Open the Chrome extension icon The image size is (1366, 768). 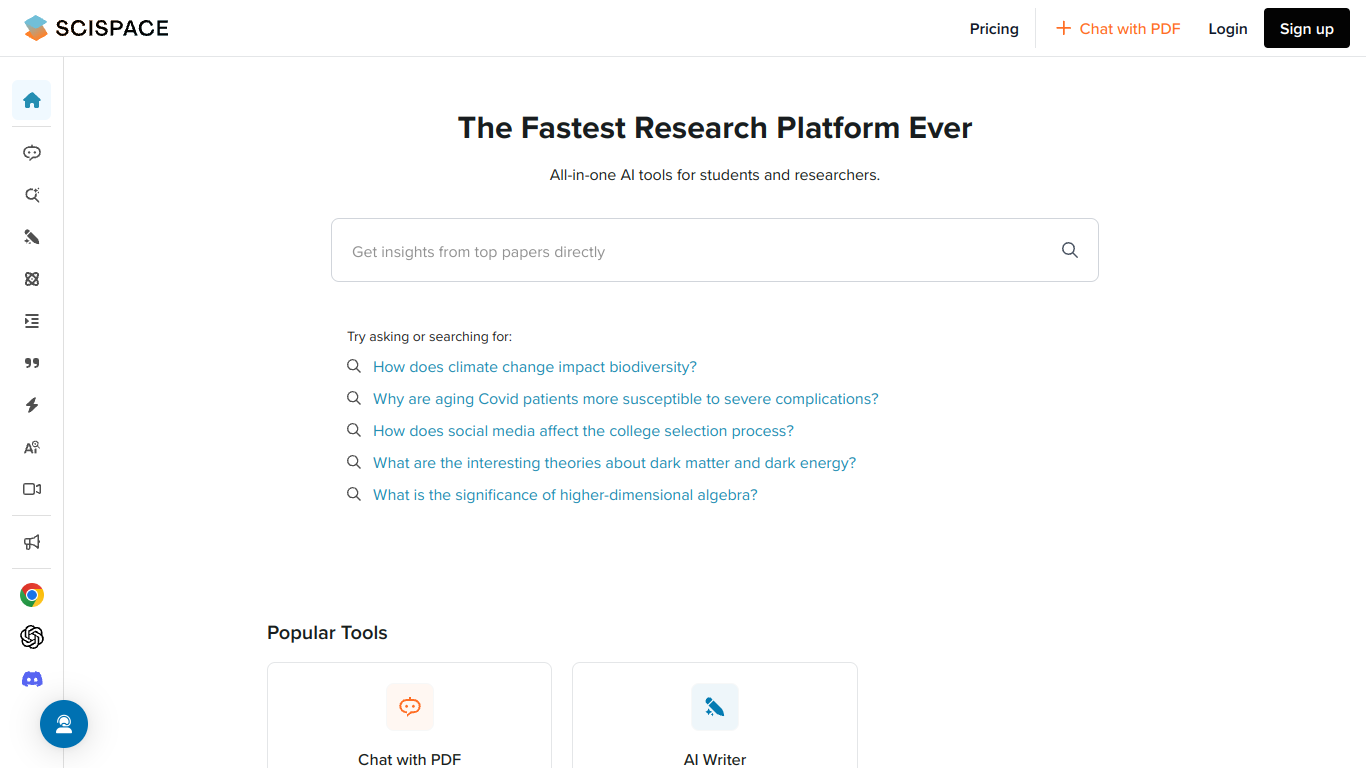click(x=32, y=595)
